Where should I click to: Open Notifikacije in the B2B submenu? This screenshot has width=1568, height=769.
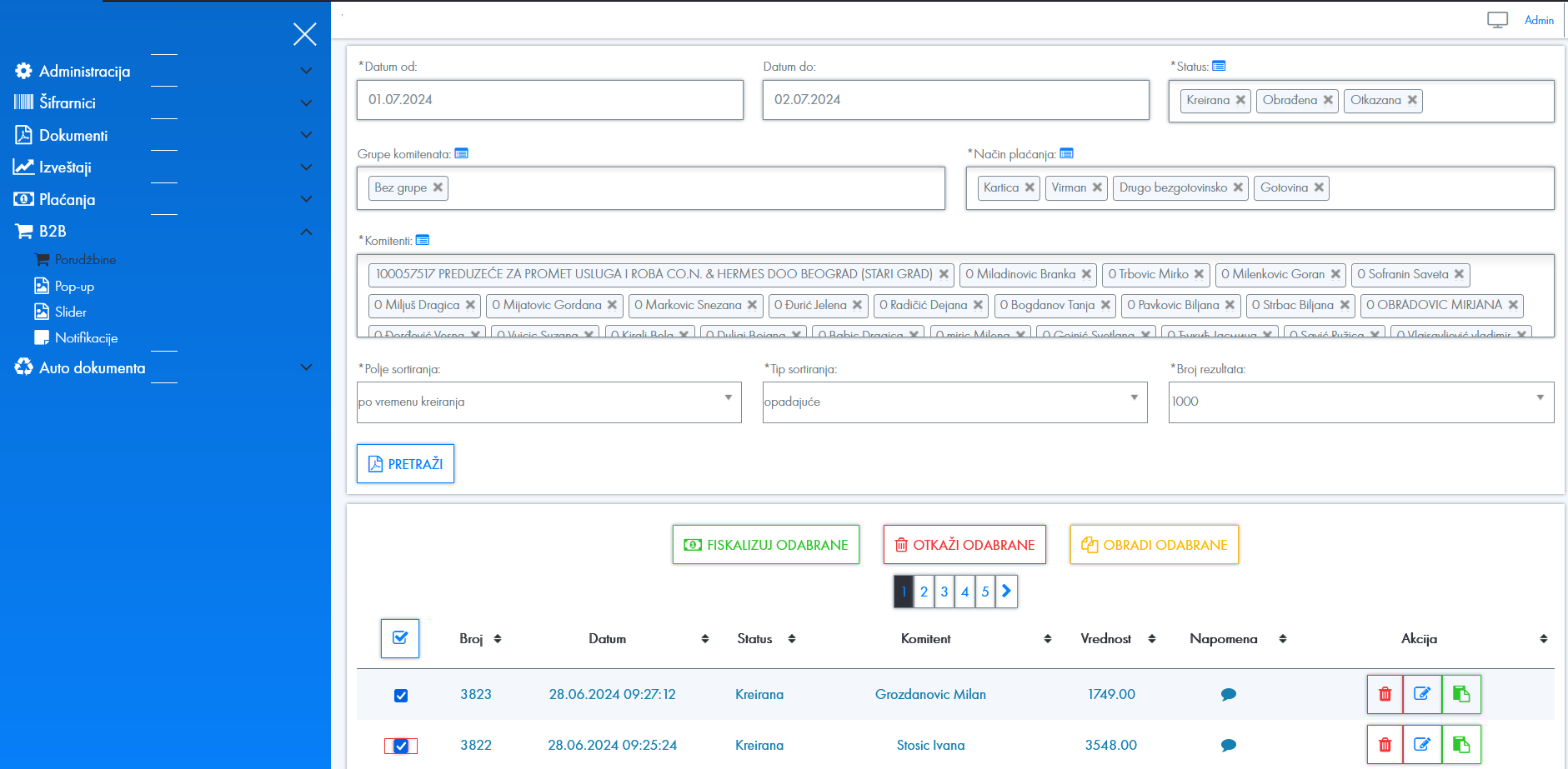click(76, 337)
